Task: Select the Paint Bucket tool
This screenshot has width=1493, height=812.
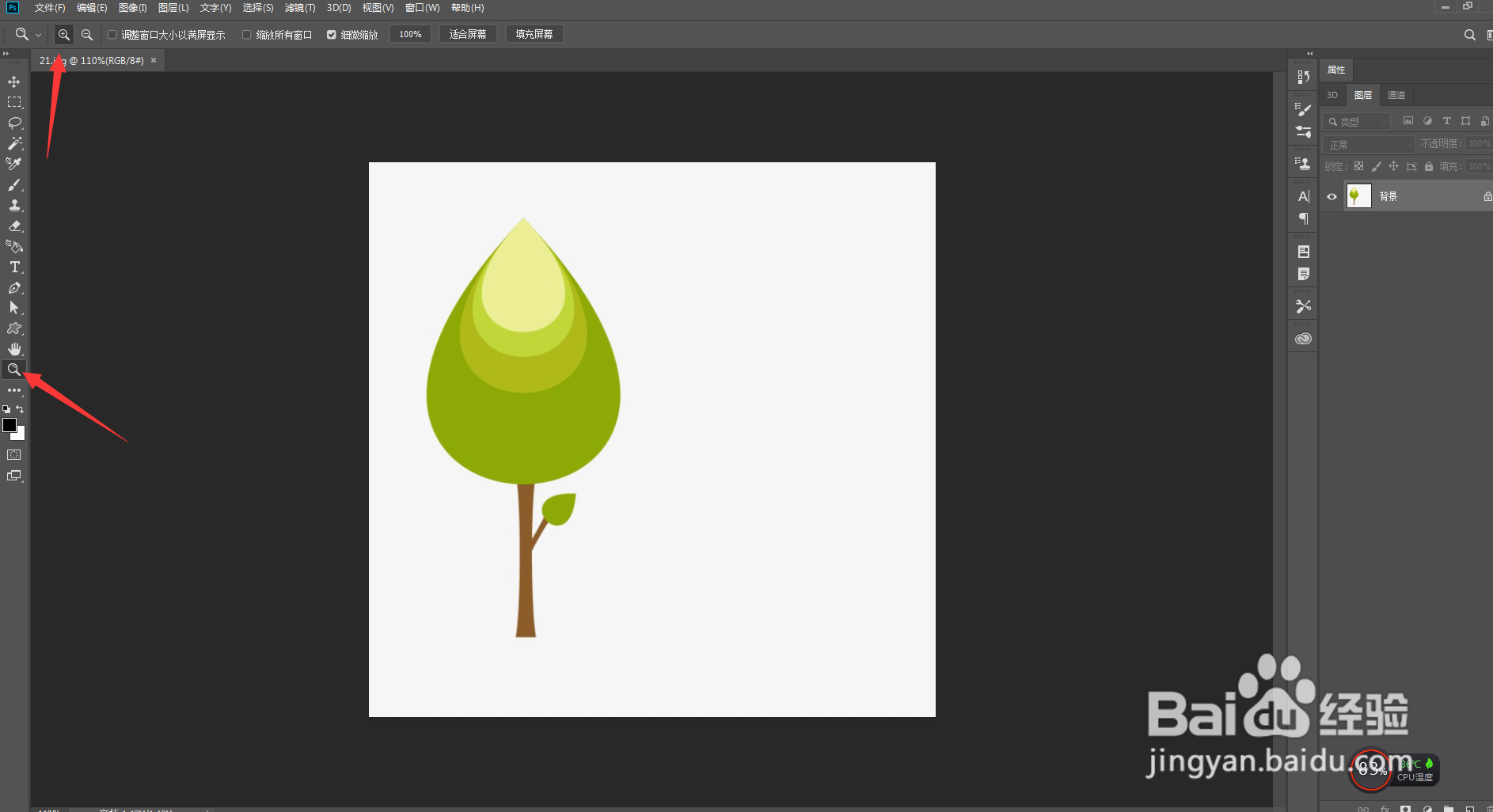Action: pyautogui.click(x=14, y=246)
